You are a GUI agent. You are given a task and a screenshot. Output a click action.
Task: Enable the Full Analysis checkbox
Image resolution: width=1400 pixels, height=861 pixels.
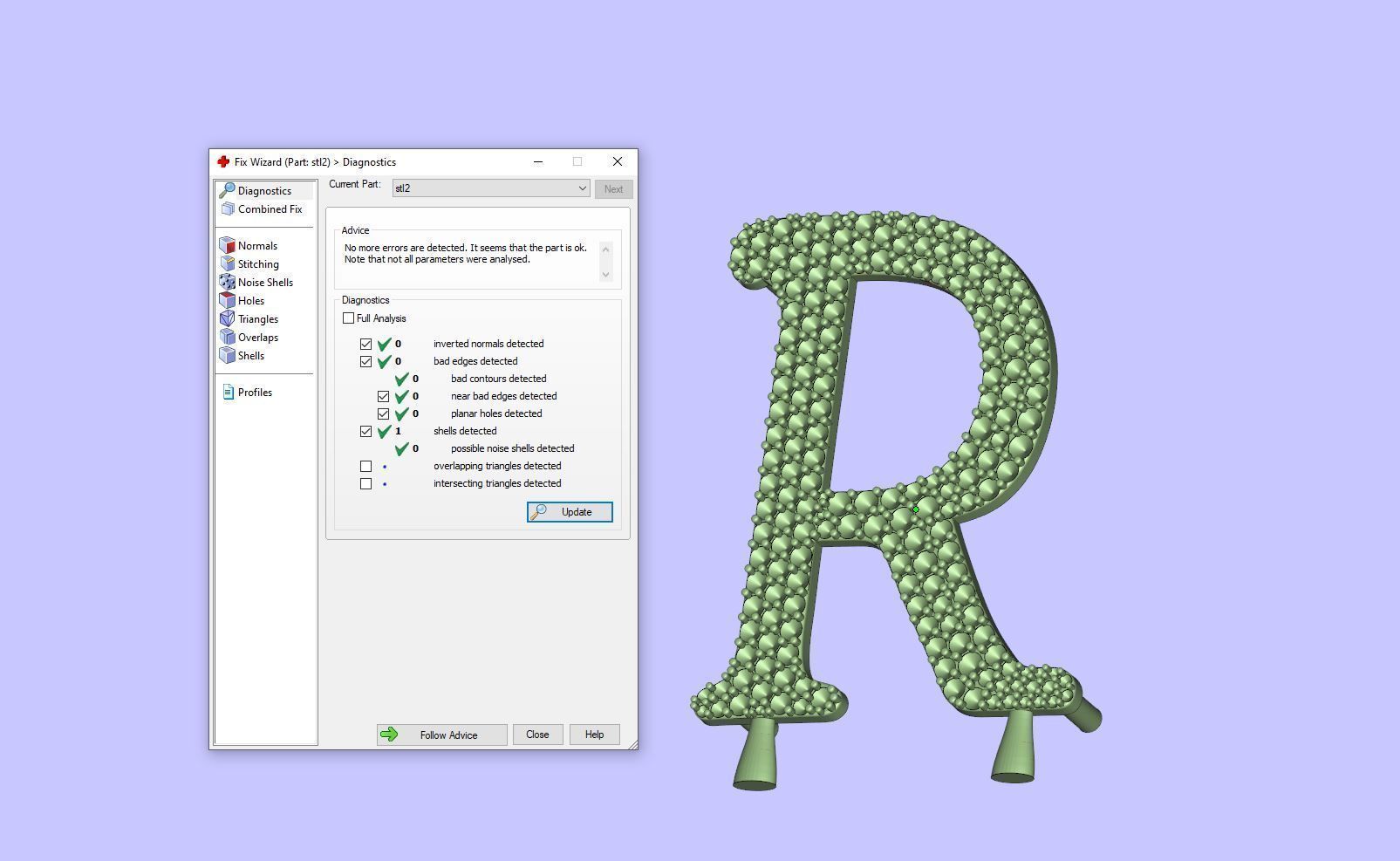tap(349, 318)
